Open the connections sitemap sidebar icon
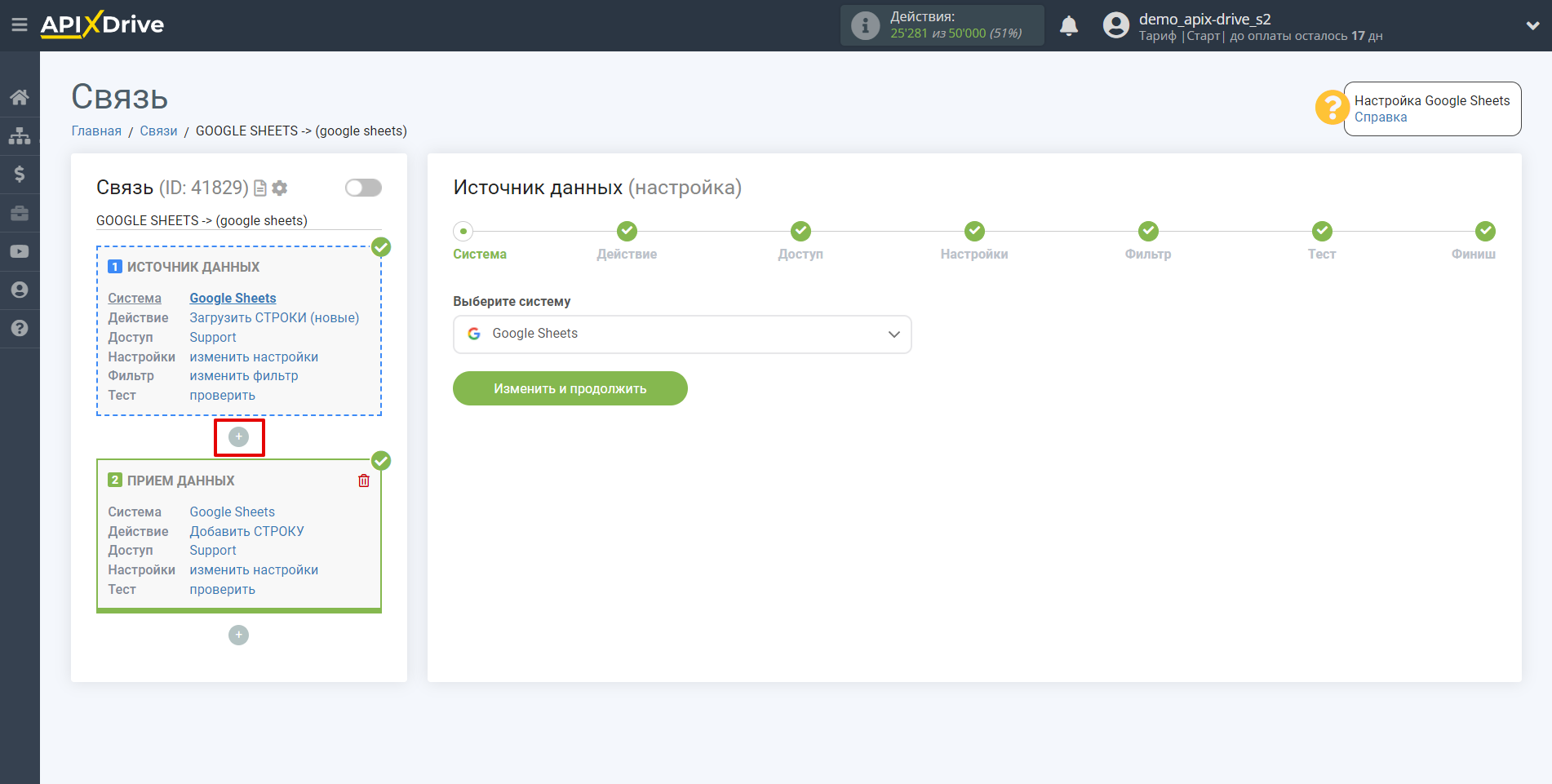Screen dimensions: 1552x784 pos(20,135)
